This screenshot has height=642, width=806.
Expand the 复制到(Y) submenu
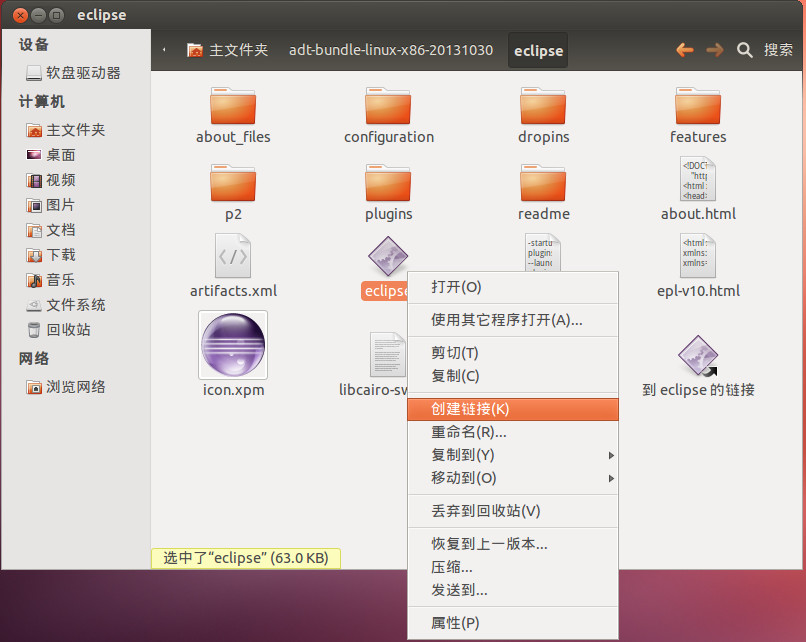(x=512, y=455)
